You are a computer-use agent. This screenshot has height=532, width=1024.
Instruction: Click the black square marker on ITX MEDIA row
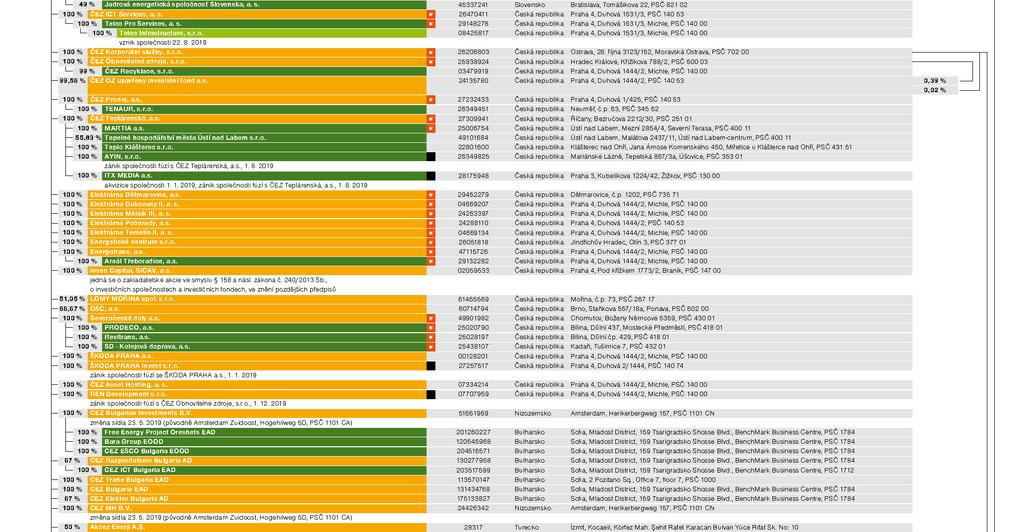click(x=430, y=176)
